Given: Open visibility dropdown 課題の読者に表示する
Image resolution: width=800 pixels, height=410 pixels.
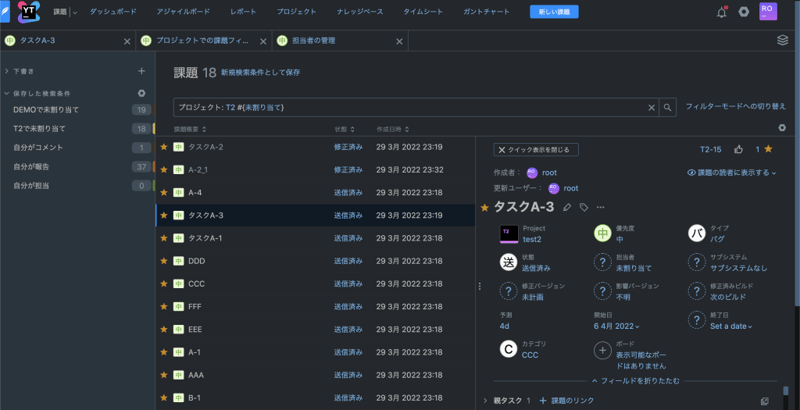Looking at the screenshot, I should point(732,173).
